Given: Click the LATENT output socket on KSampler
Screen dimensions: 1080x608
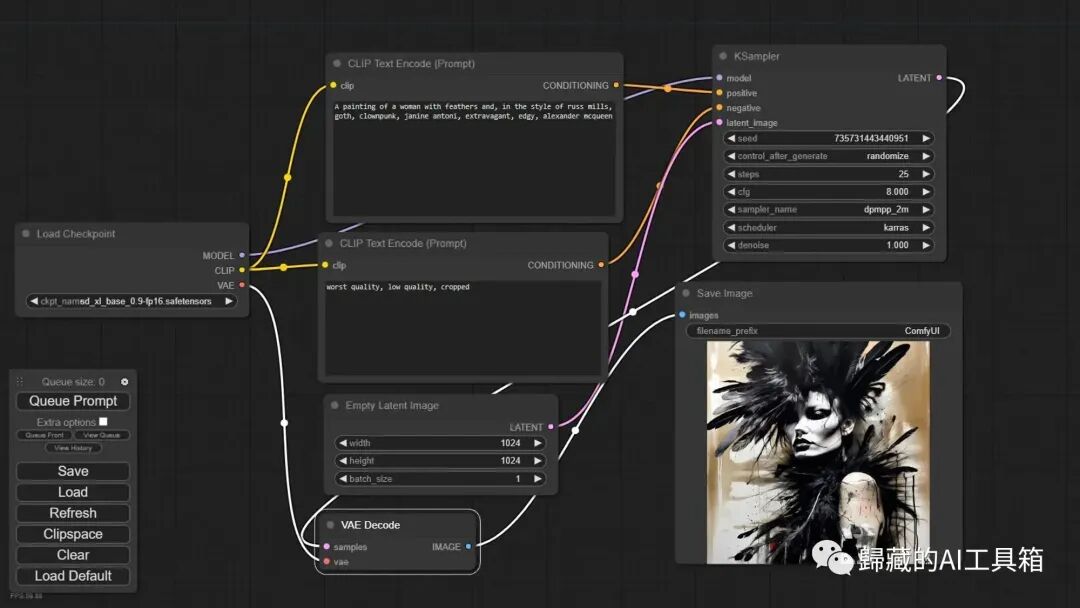Looking at the screenshot, I should coord(939,78).
